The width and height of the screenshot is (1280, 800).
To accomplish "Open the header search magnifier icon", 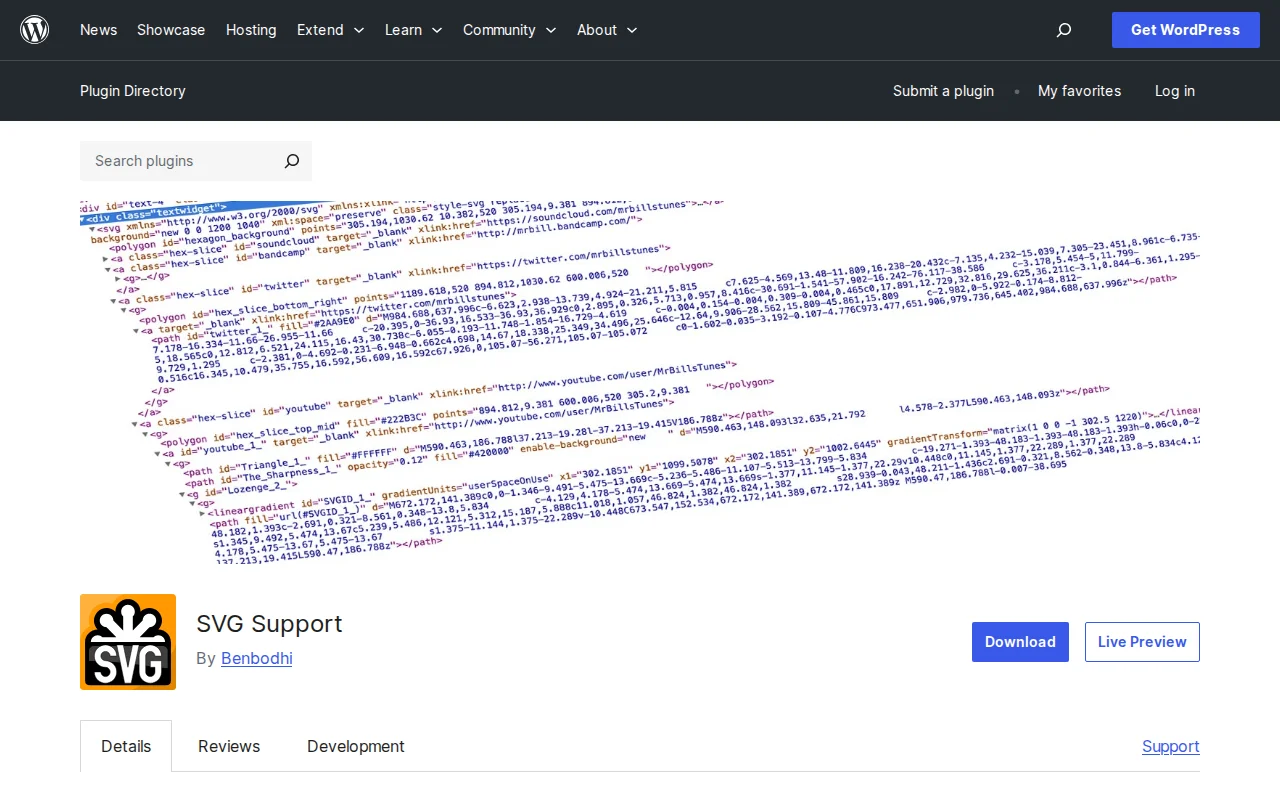I will pyautogui.click(x=1064, y=30).
